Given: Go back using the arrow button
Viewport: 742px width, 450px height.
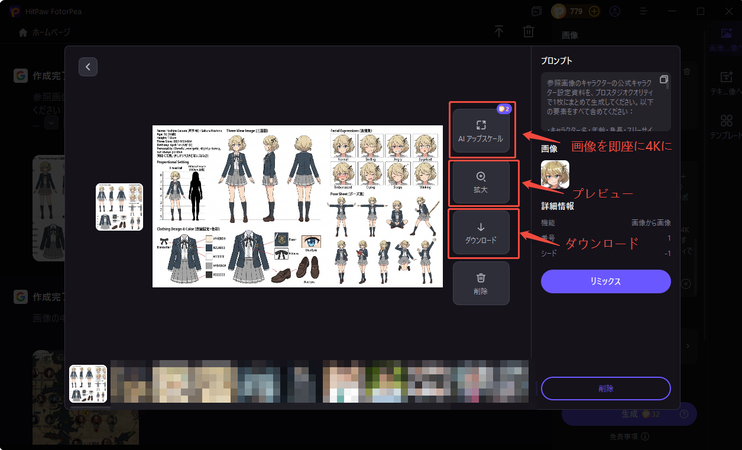Looking at the screenshot, I should point(88,67).
